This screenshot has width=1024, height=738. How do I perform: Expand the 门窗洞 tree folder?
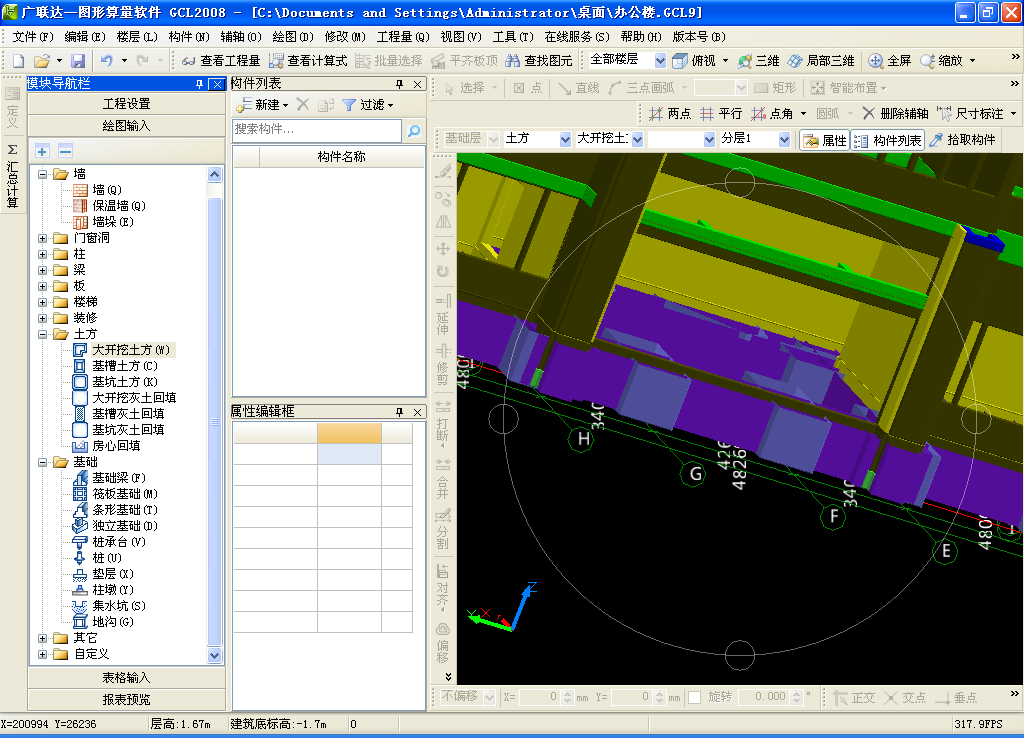click(x=42, y=238)
